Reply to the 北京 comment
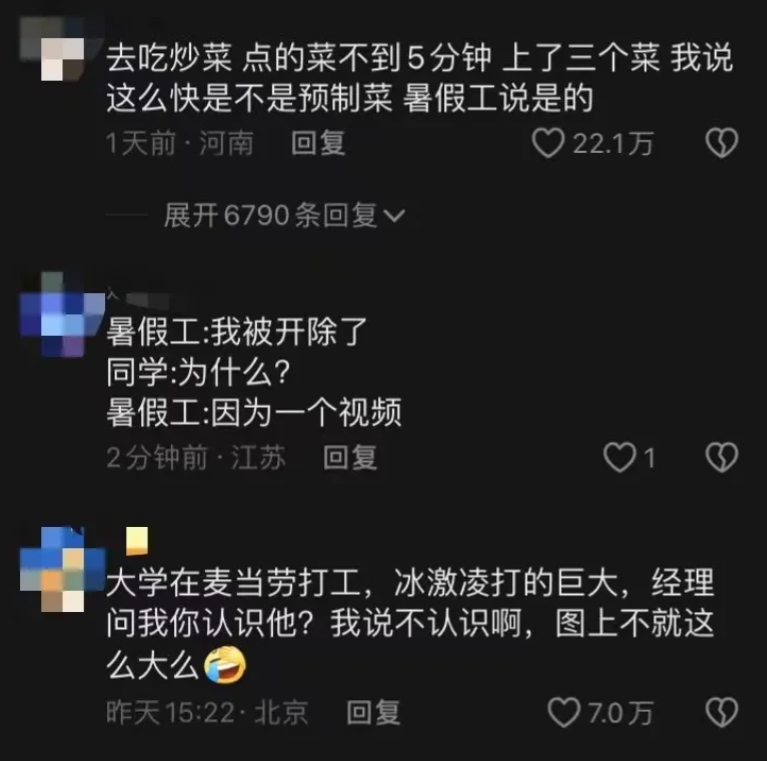 tap(374, 713)
